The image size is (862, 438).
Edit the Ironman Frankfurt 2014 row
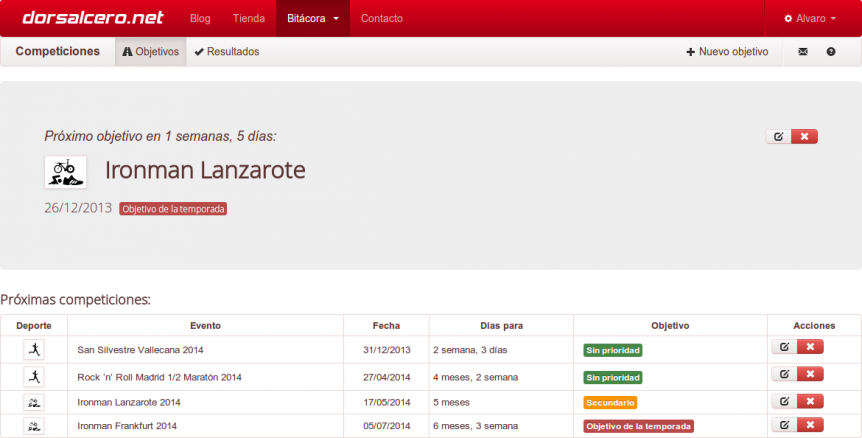pyautogui.click(x=784, y=425)
